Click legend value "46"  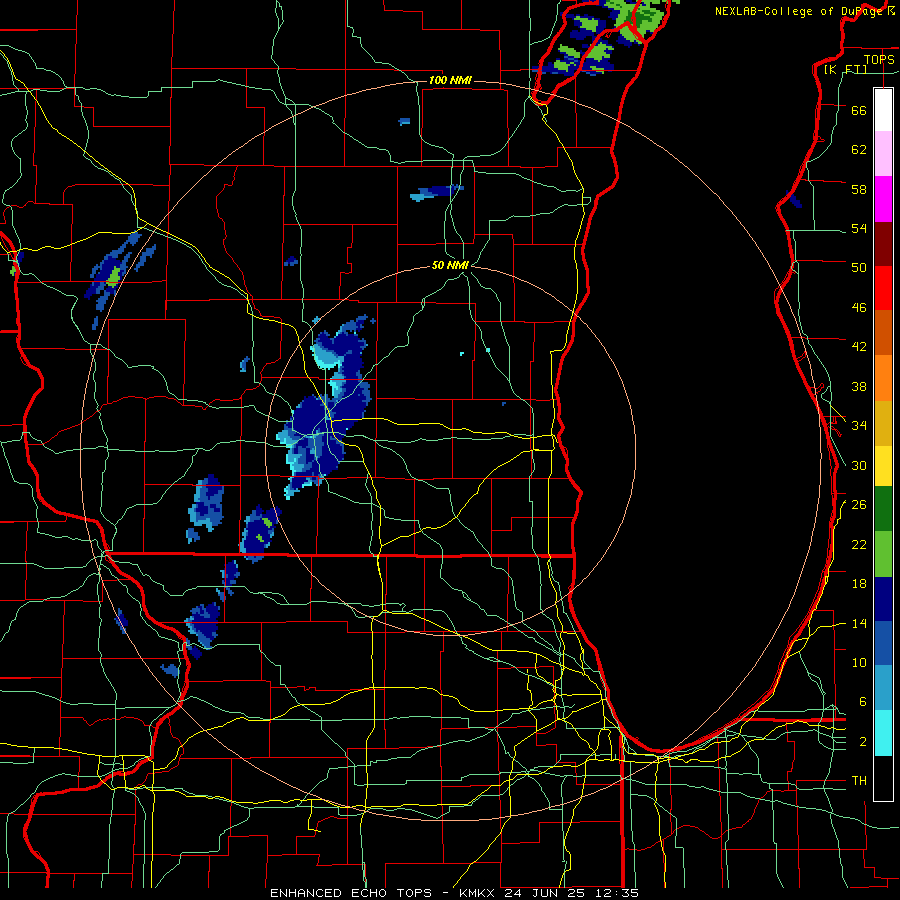tap(859, 308)
